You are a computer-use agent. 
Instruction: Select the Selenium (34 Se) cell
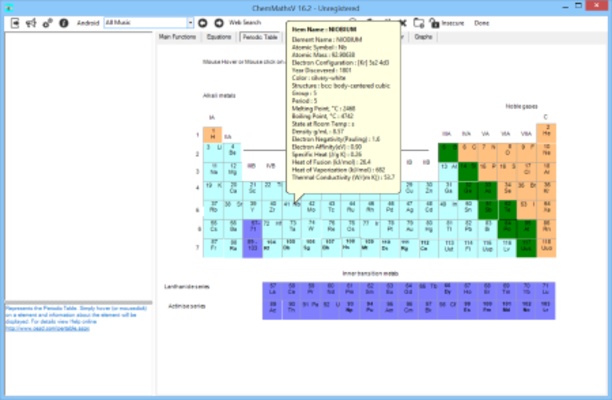(507, 190)
